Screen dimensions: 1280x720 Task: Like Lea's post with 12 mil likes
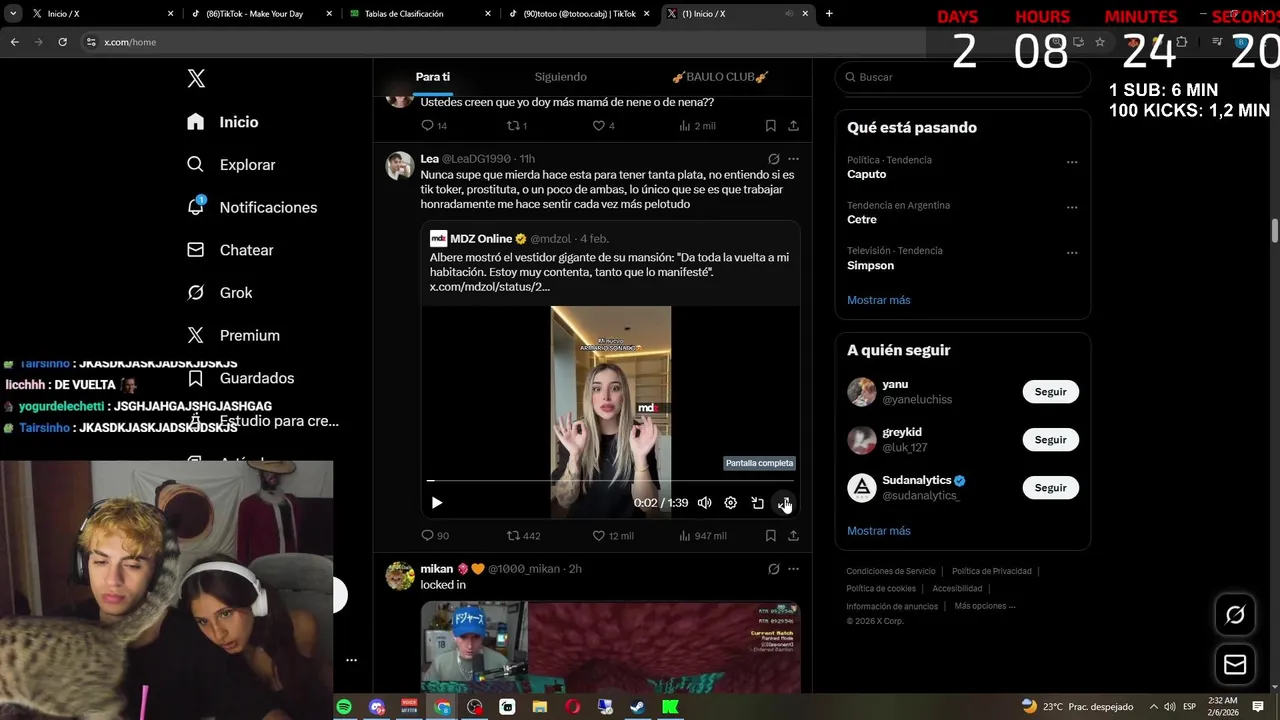[613, 536]
